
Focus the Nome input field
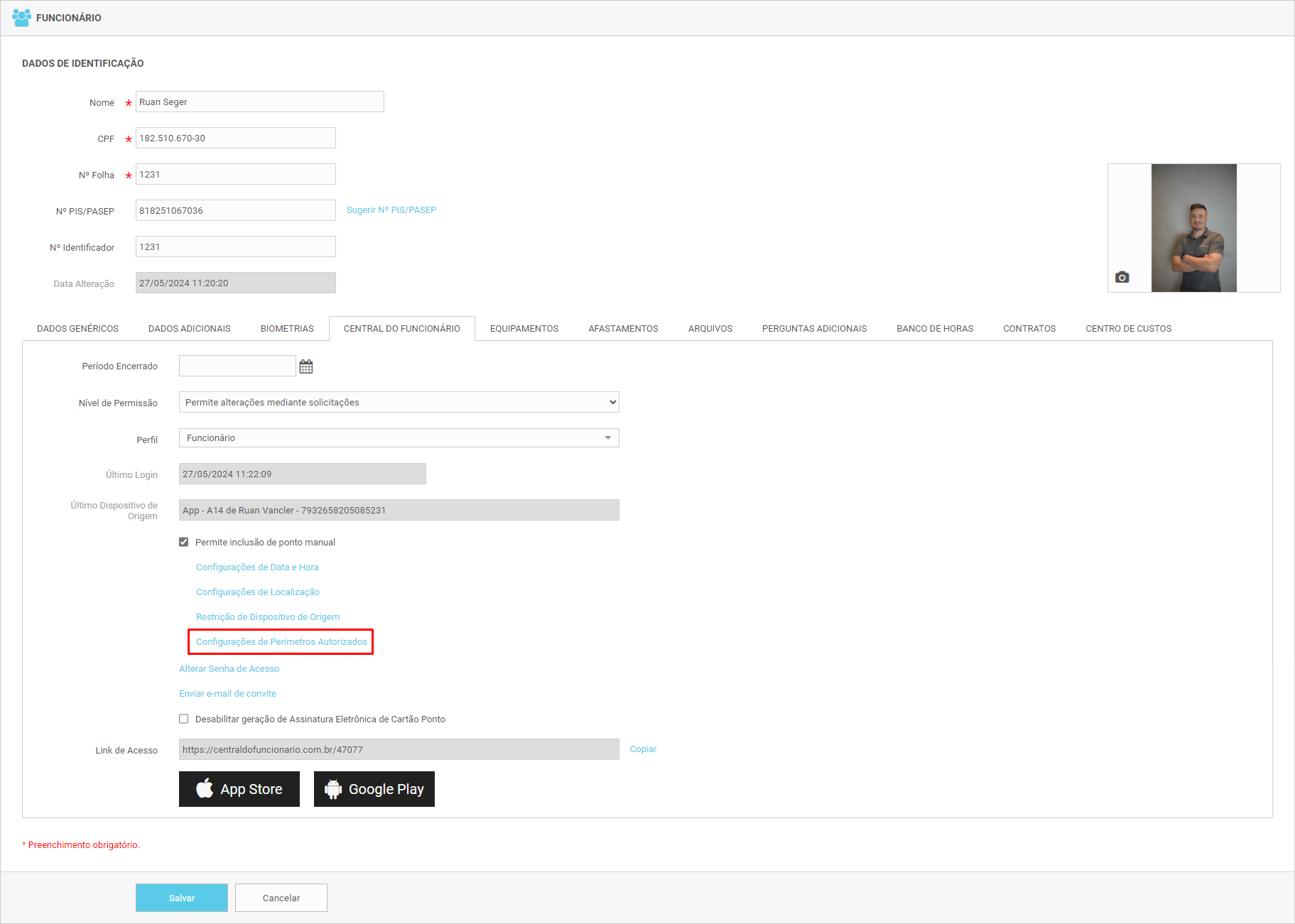[259, 102]
